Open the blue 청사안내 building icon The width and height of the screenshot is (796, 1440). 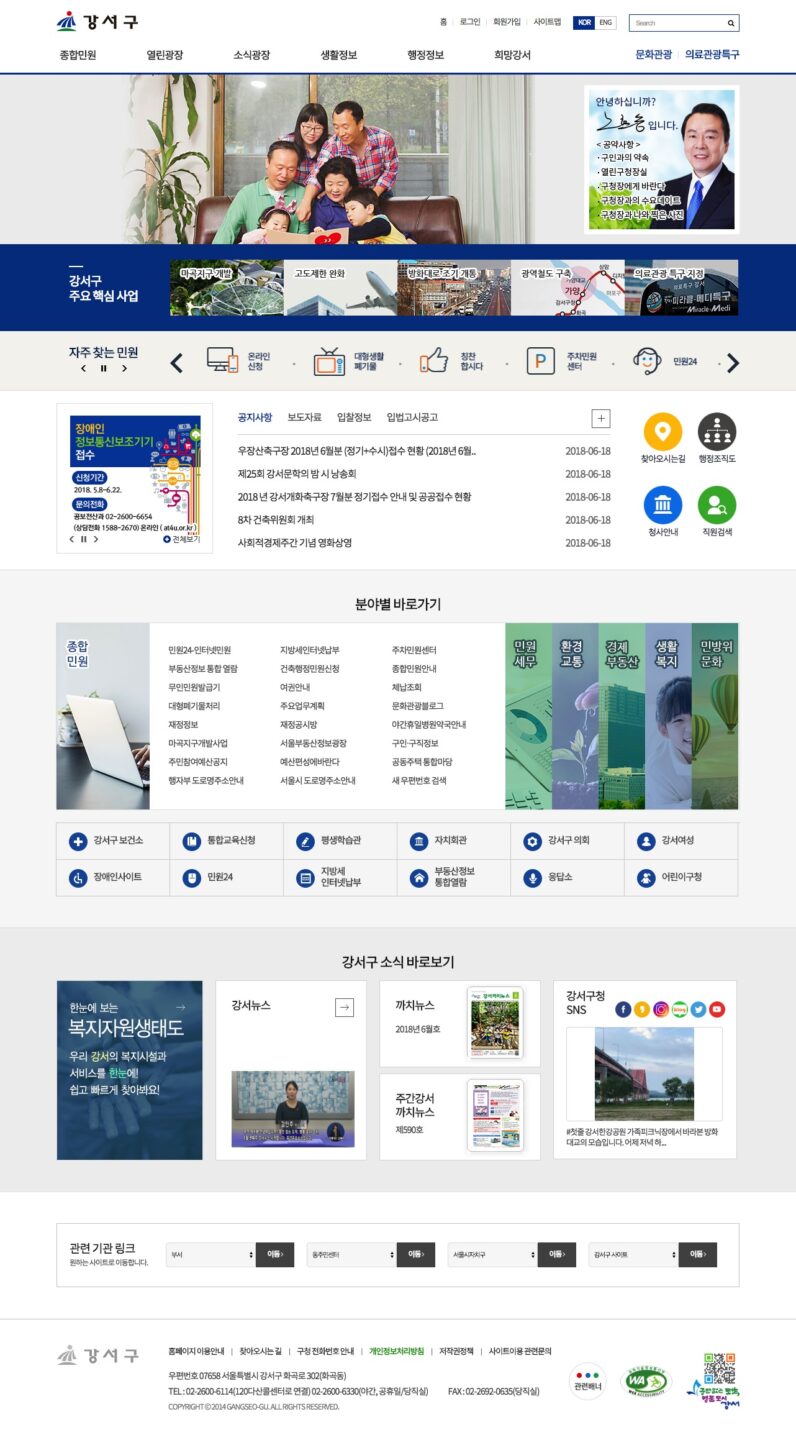pyautogui.click(x=662, y=506)
